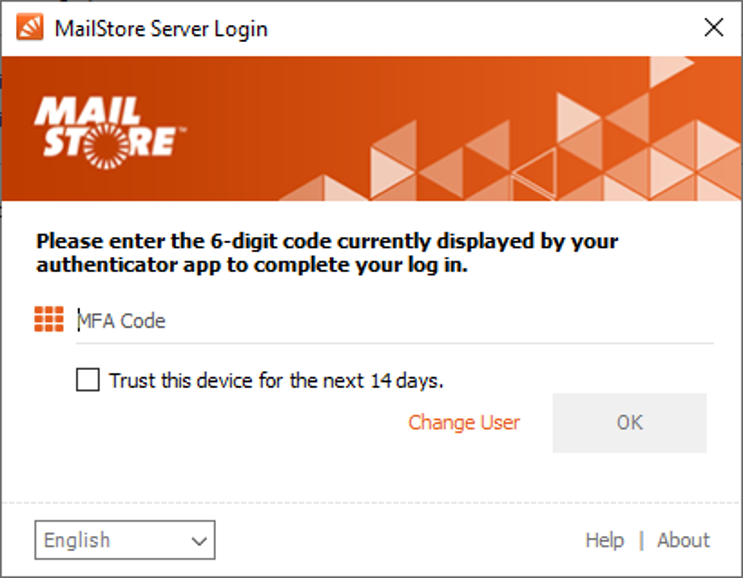
Task: Click the "Trust this device for the next 14 days" label
Action: 276,380
